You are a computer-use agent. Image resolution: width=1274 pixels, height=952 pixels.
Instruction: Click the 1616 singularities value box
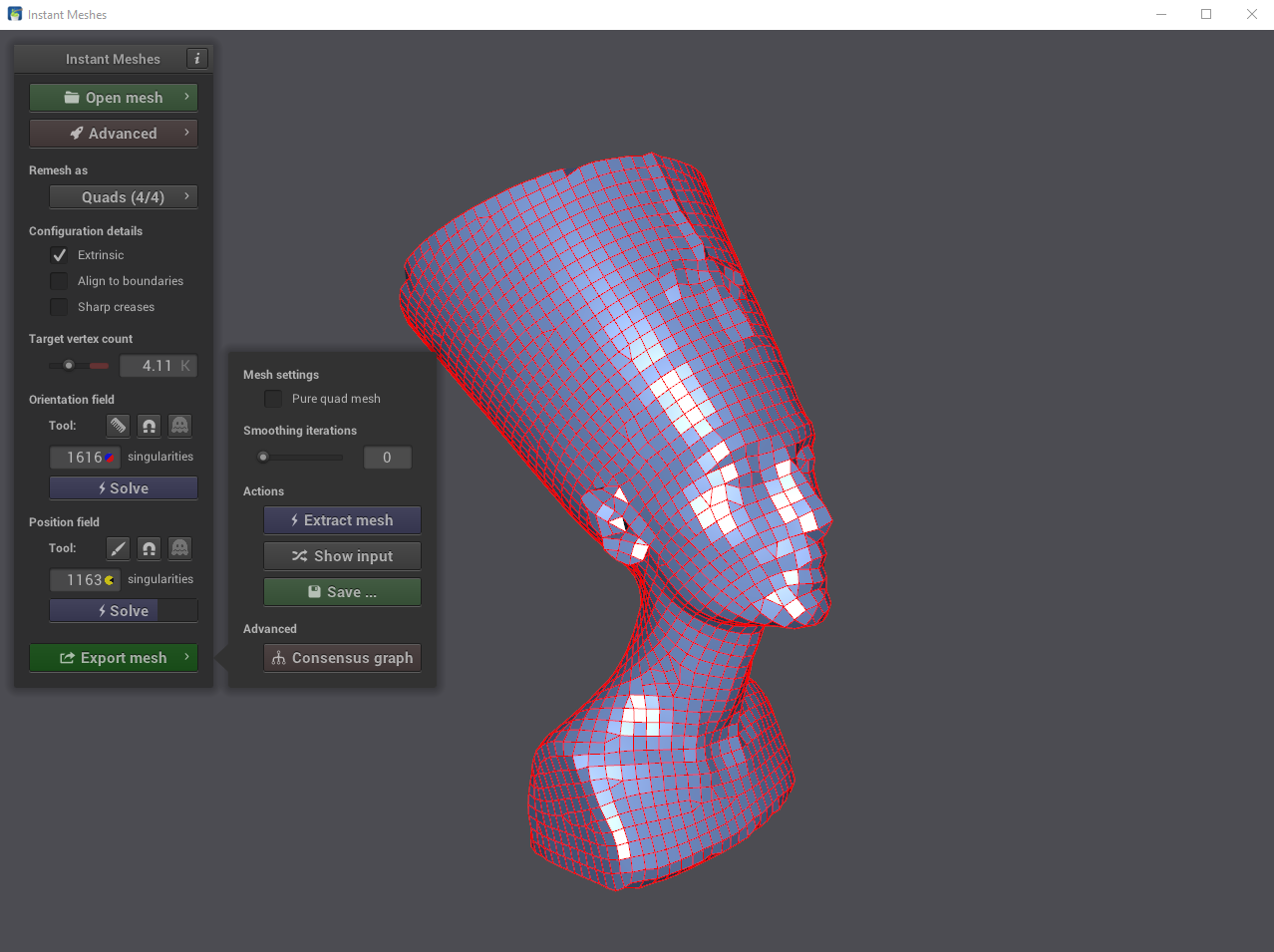pos(86,458)
